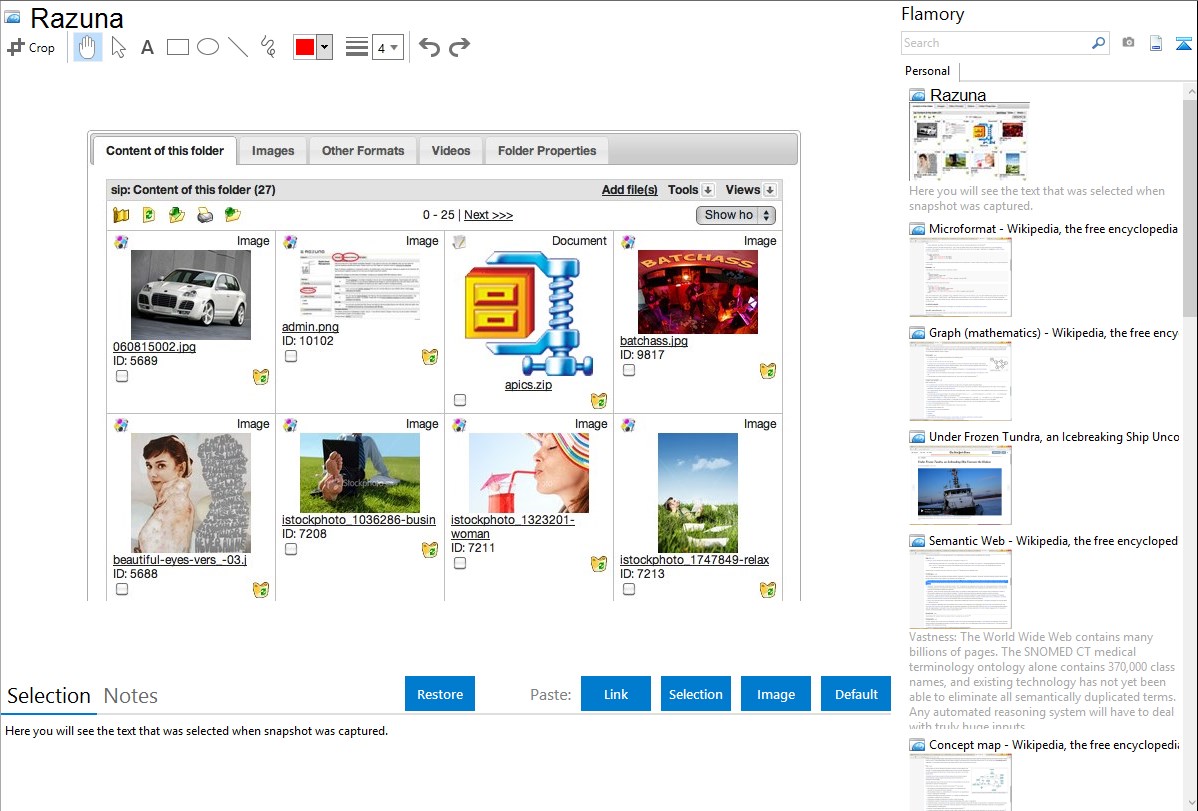Click the Paste Default button
The width and height of the screenshot is (1198, 811).
click(856, 694)
